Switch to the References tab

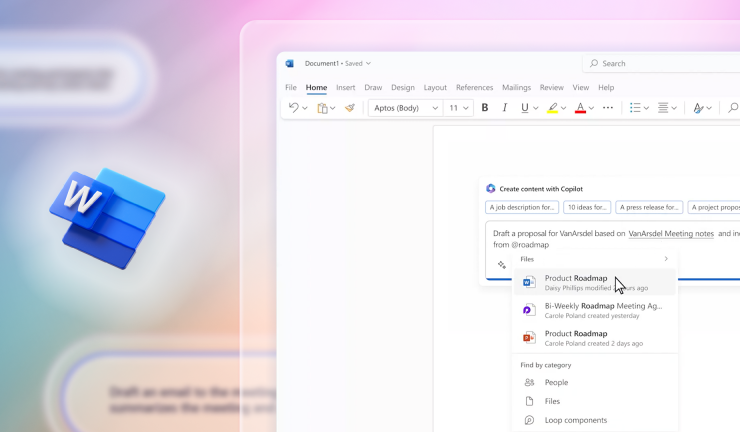[474, 88]
